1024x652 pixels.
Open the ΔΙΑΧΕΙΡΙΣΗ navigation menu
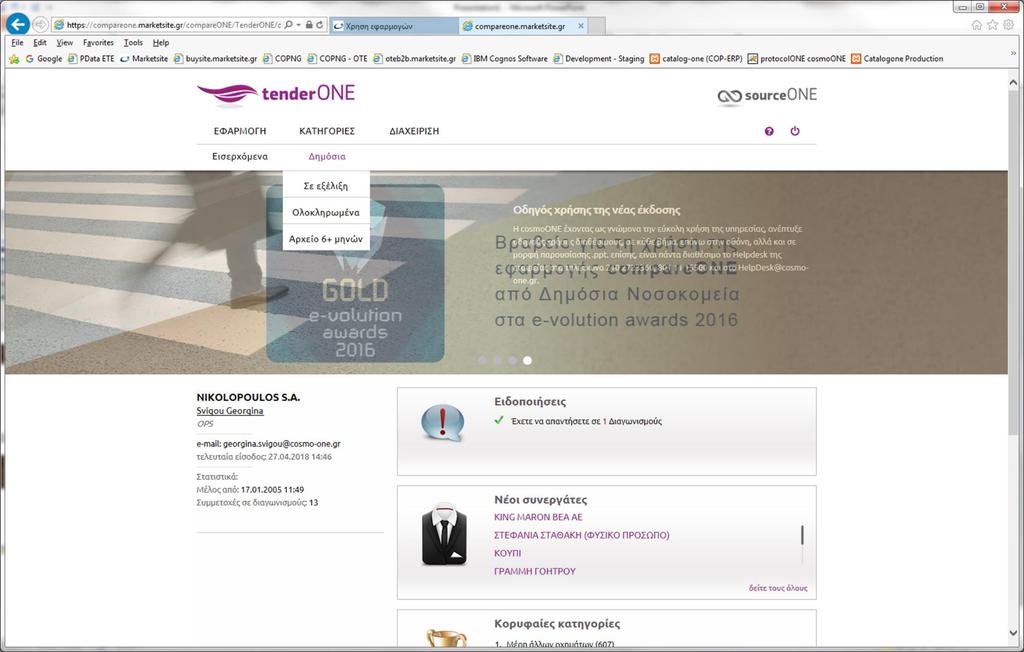click(414, 131)
